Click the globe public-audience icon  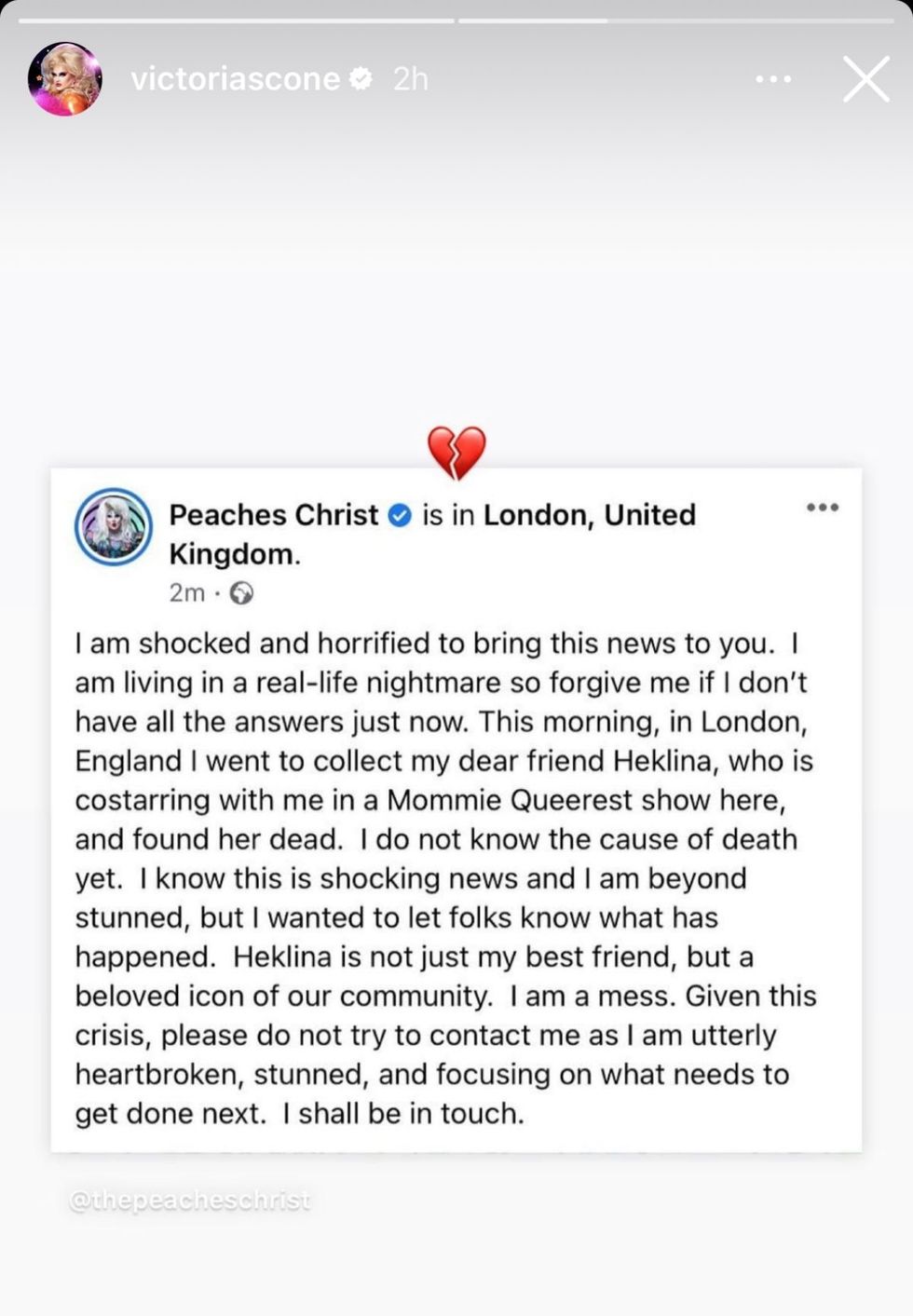tap(241, 593)
